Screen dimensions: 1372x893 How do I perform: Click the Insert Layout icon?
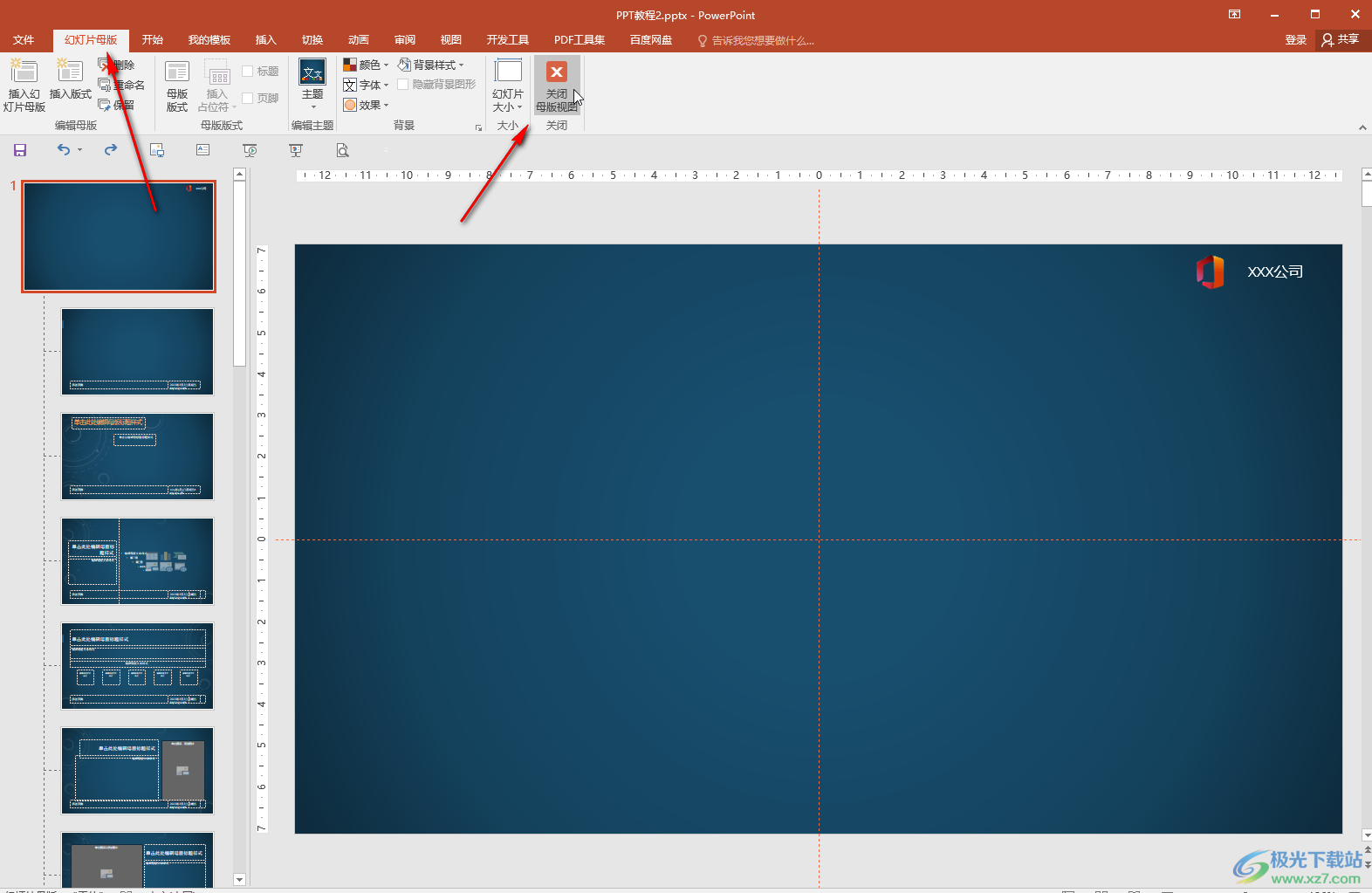70,72
